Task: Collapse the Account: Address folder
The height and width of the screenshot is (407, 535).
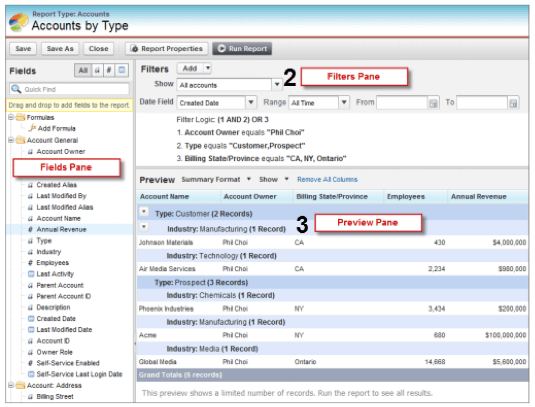Action: 11,385
